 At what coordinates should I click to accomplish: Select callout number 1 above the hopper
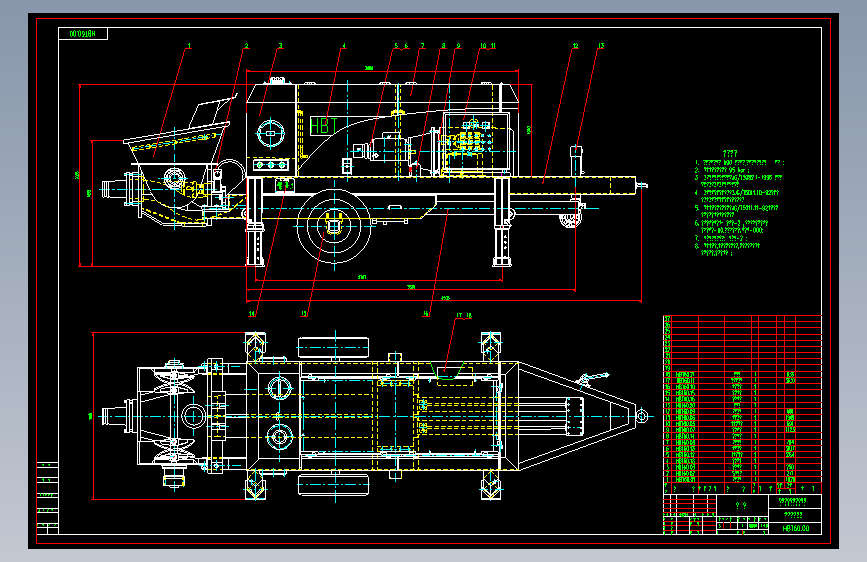click(x=189, y=46)
